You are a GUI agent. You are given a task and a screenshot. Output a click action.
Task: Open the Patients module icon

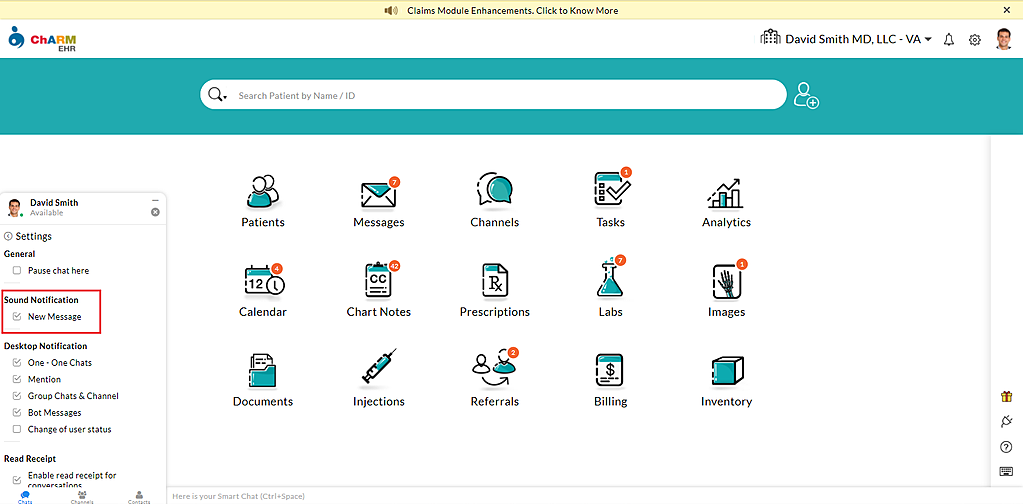tap(262, 190)
